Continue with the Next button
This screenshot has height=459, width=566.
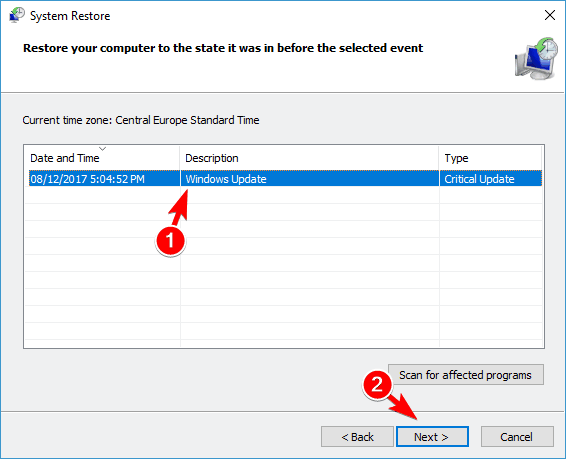tap(432, 437)
